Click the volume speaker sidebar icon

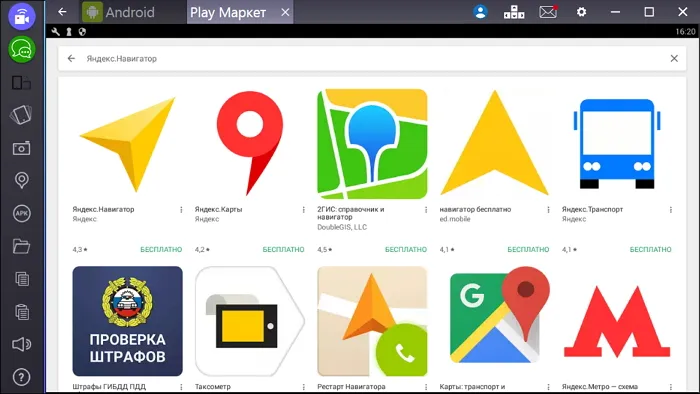point(21,344)
